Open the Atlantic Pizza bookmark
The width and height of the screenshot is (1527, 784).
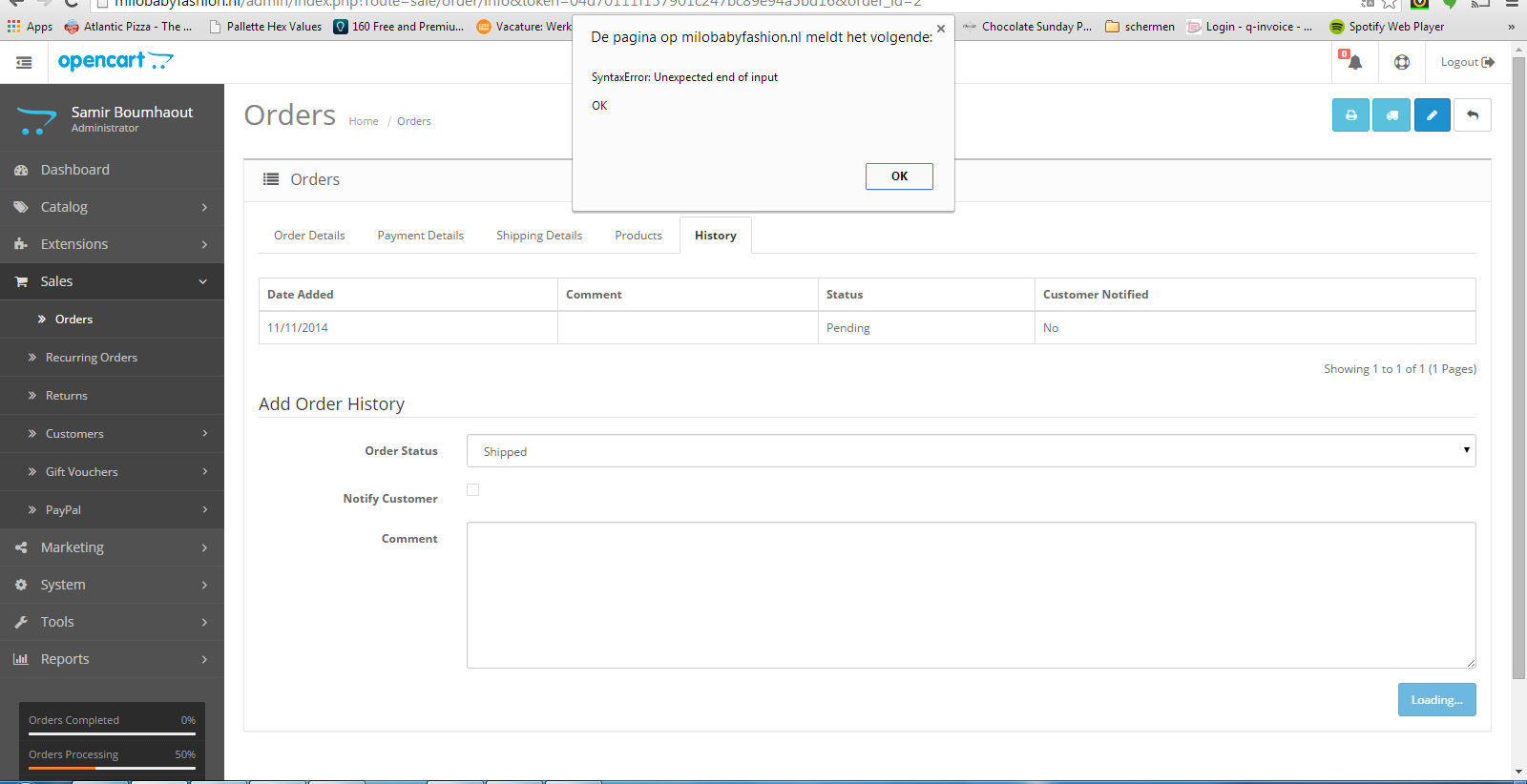tap(128, 27)
